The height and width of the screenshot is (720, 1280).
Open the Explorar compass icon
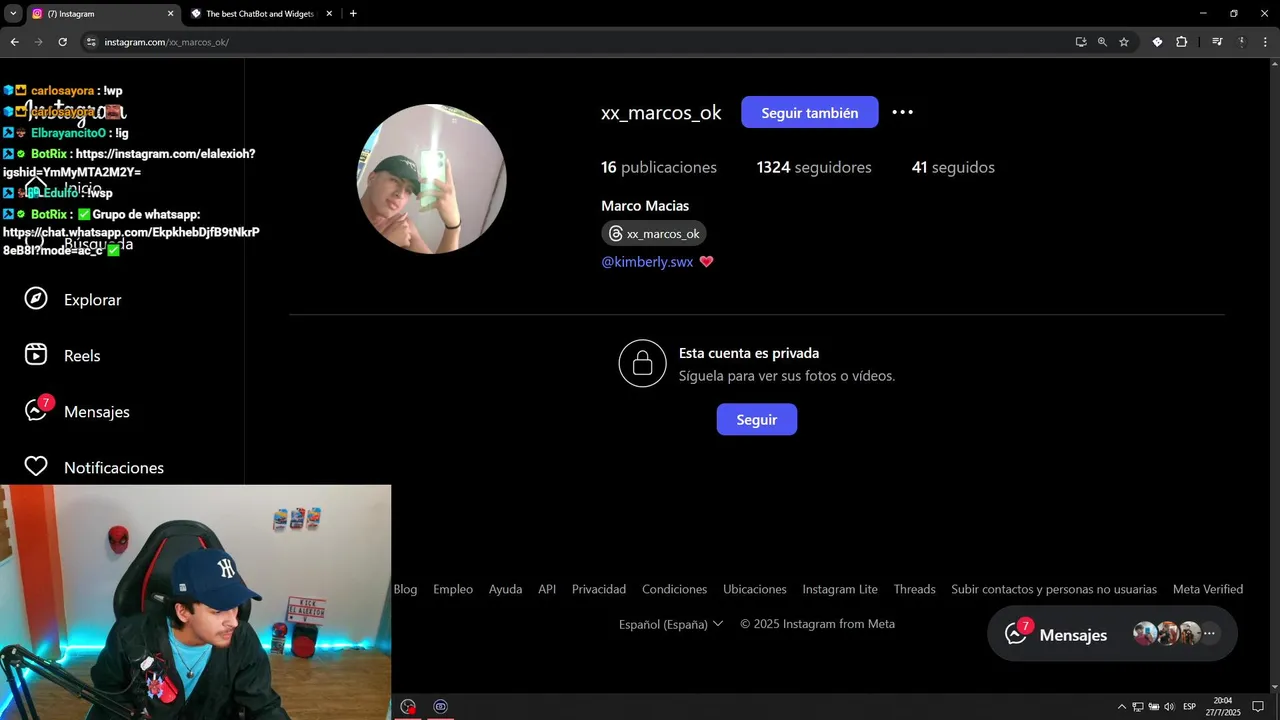36,299
